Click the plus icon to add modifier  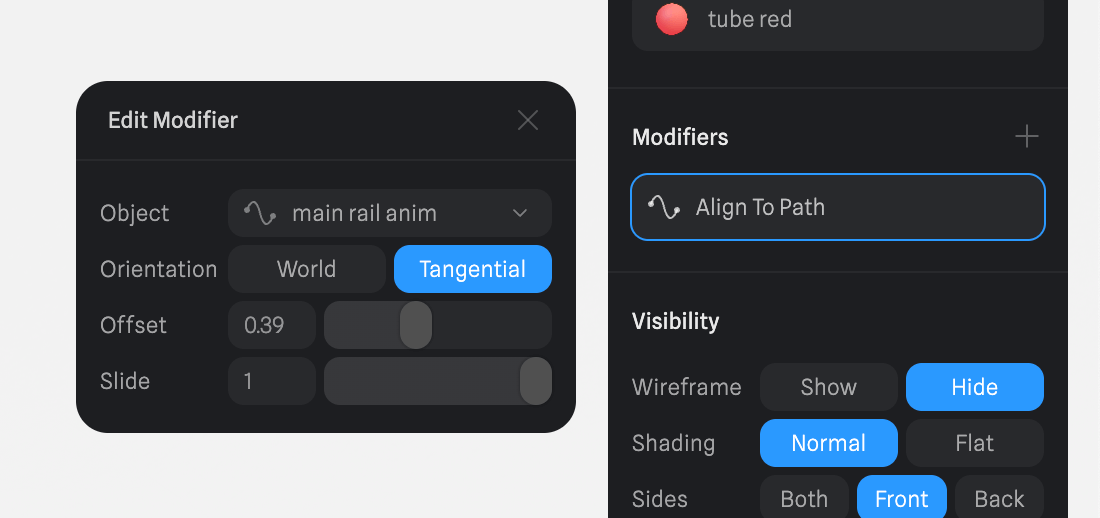coord(1027,137)
